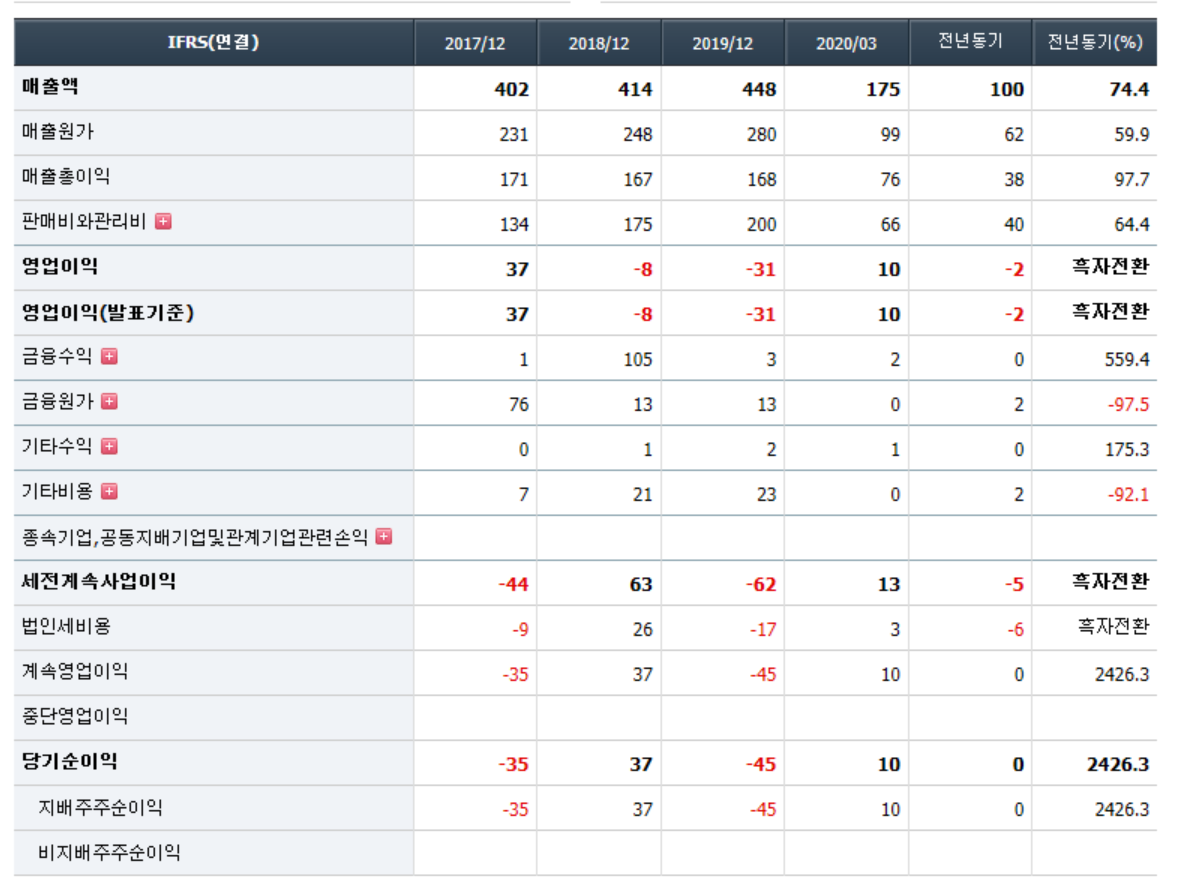Click 매출총이익 value 171
The height and width of the screenshot is (891, 1179).
514,180
